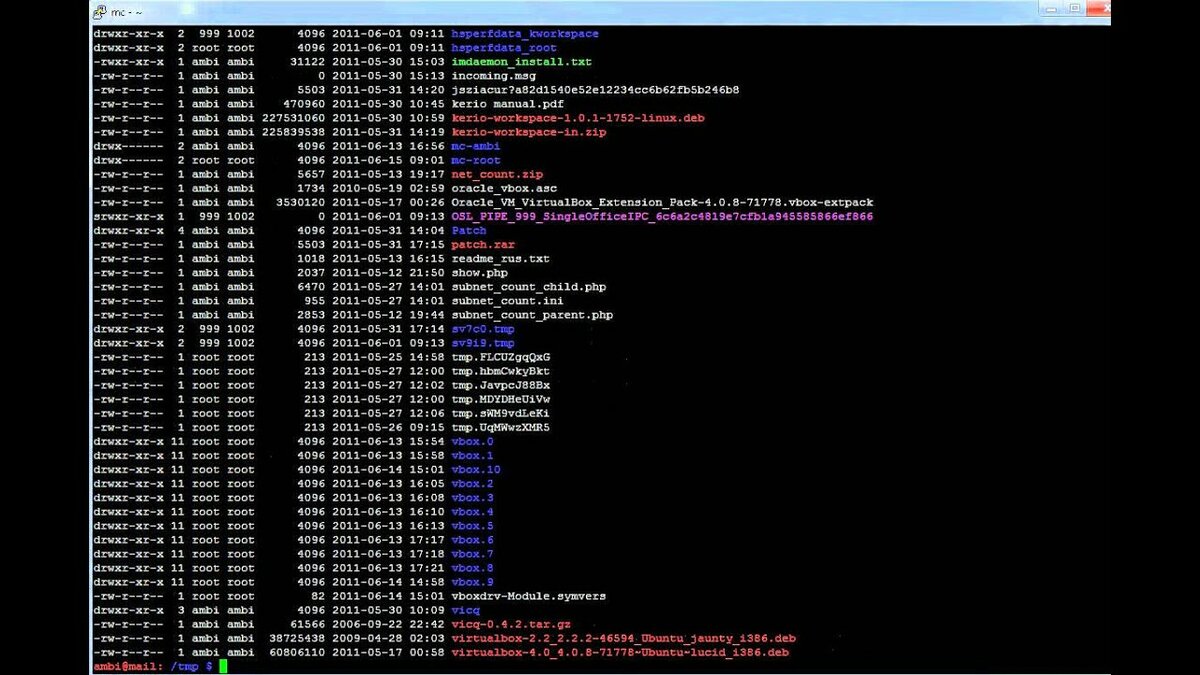Click the file size value 227531060
The height and width of the screenshot is (675, 1200).
tap(294, 118)
